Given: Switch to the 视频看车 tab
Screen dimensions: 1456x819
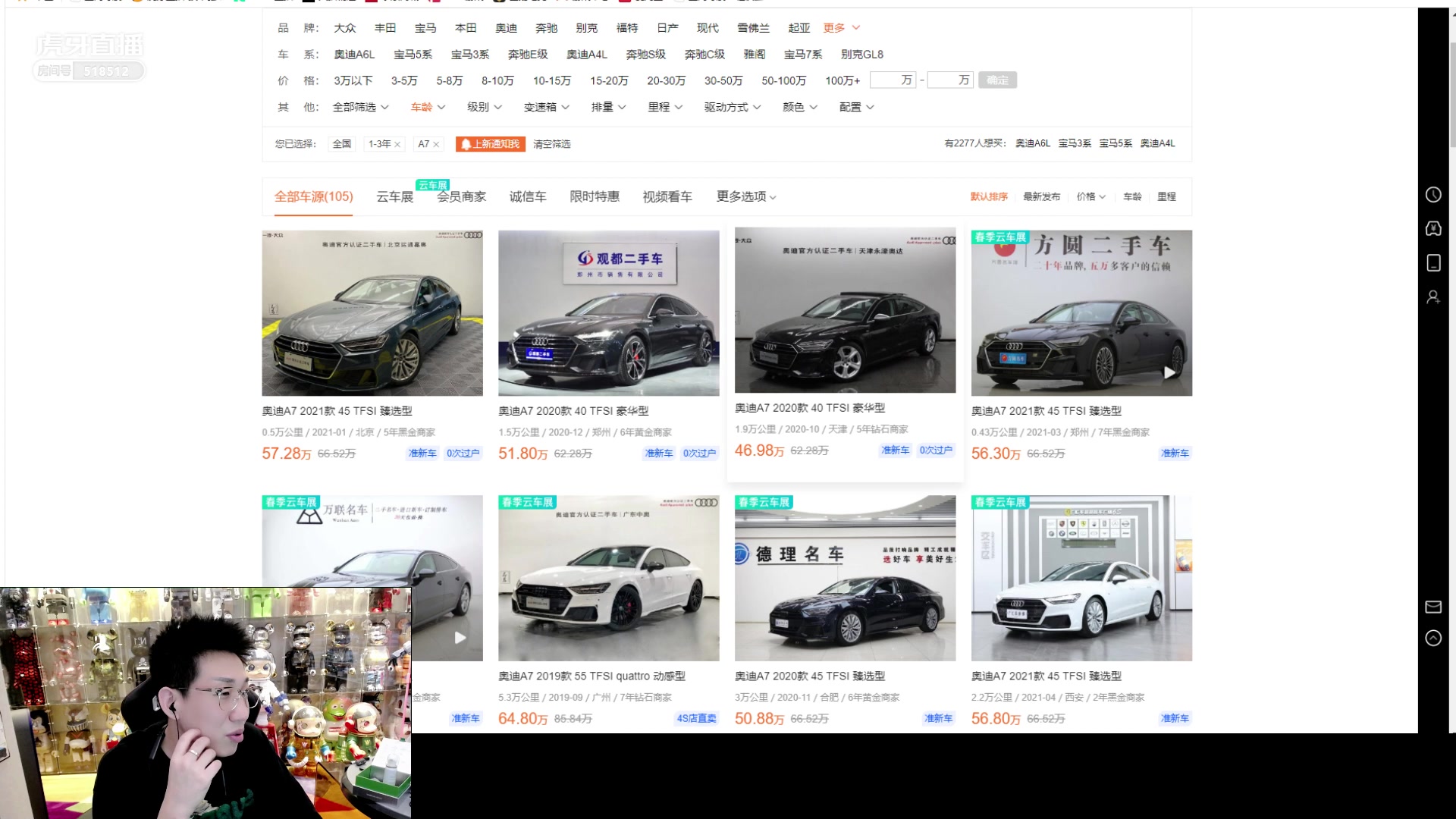Looking at the screenshot, I should point(667,197).
